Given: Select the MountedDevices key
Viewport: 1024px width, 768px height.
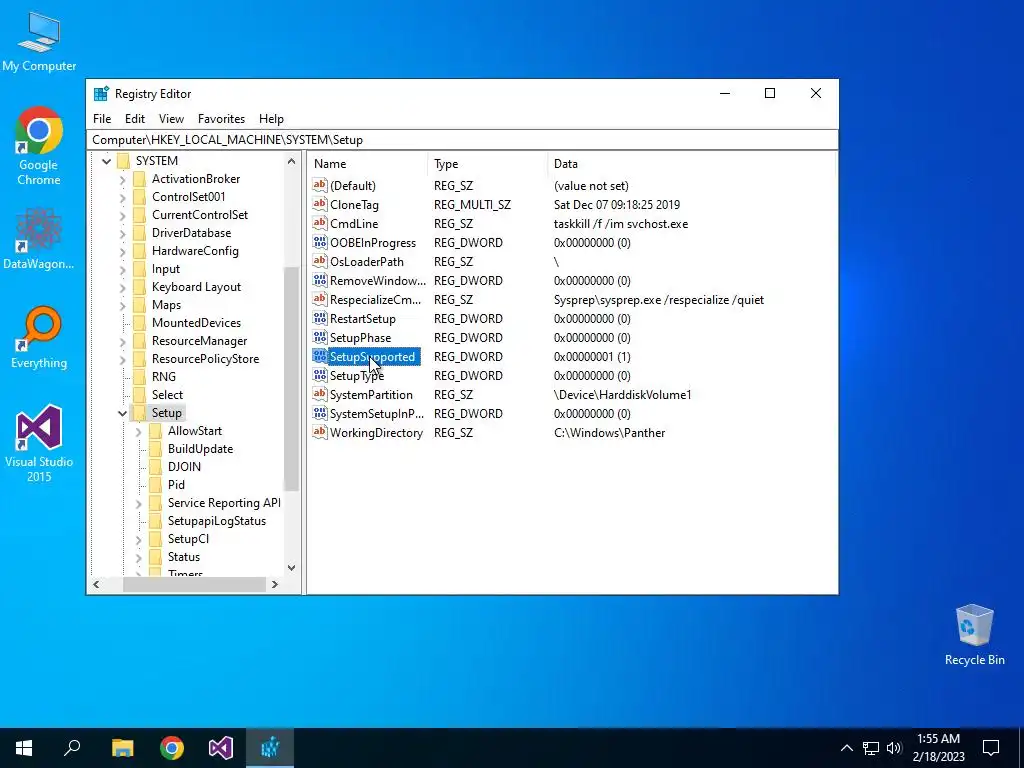Looking at the screenshot, I should click(196, 323).
